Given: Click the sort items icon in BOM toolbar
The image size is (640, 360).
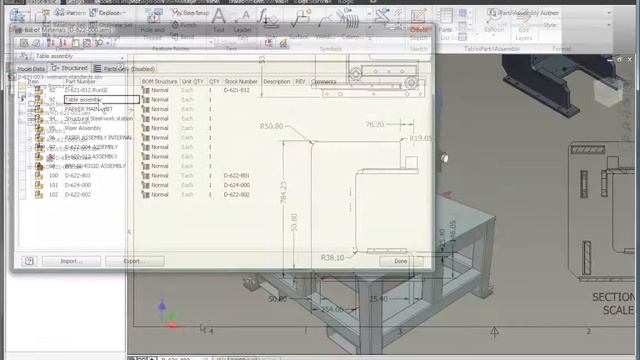Looking at the screenshot, I should 51,43.
